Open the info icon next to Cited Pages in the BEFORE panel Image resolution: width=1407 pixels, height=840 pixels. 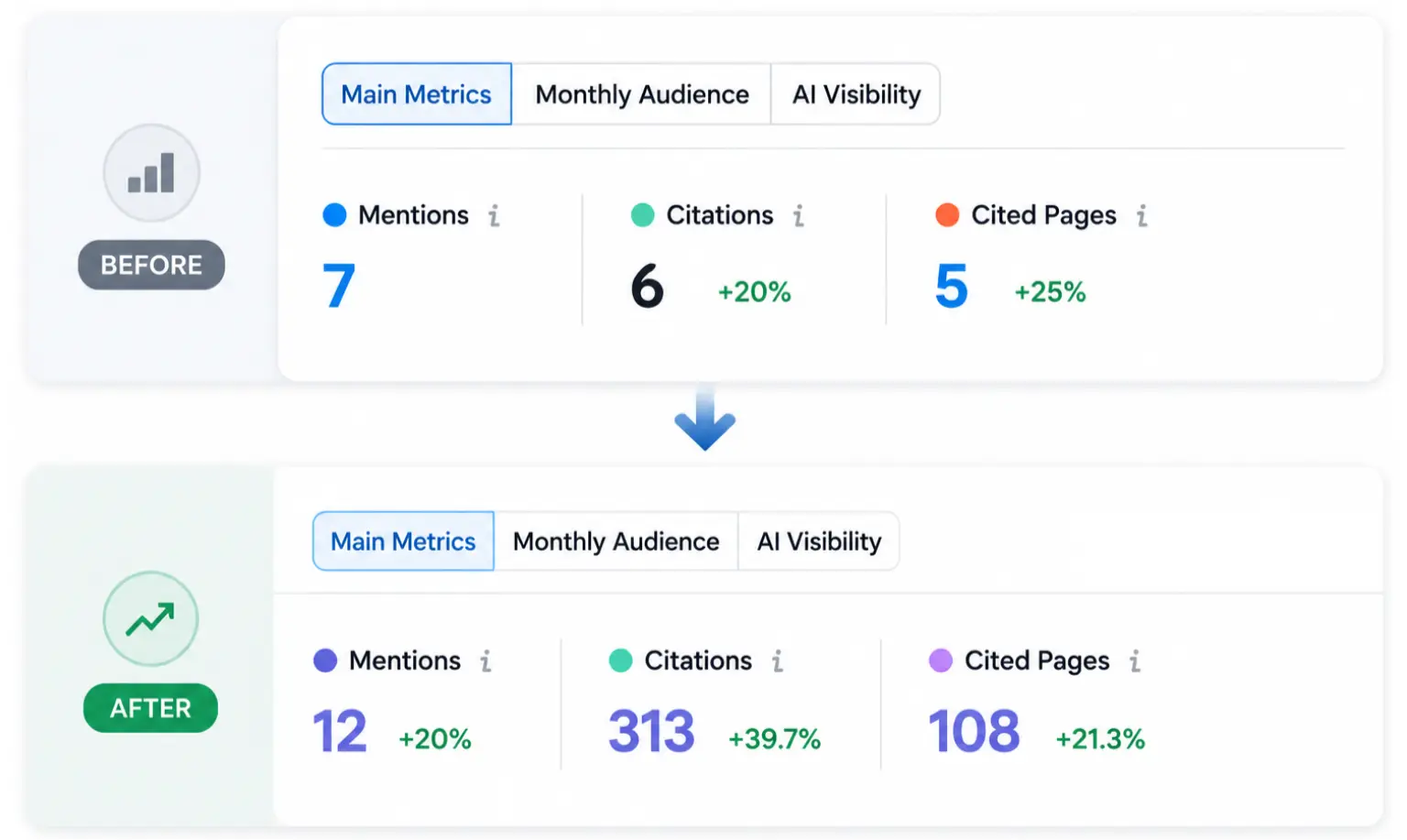1141,215
